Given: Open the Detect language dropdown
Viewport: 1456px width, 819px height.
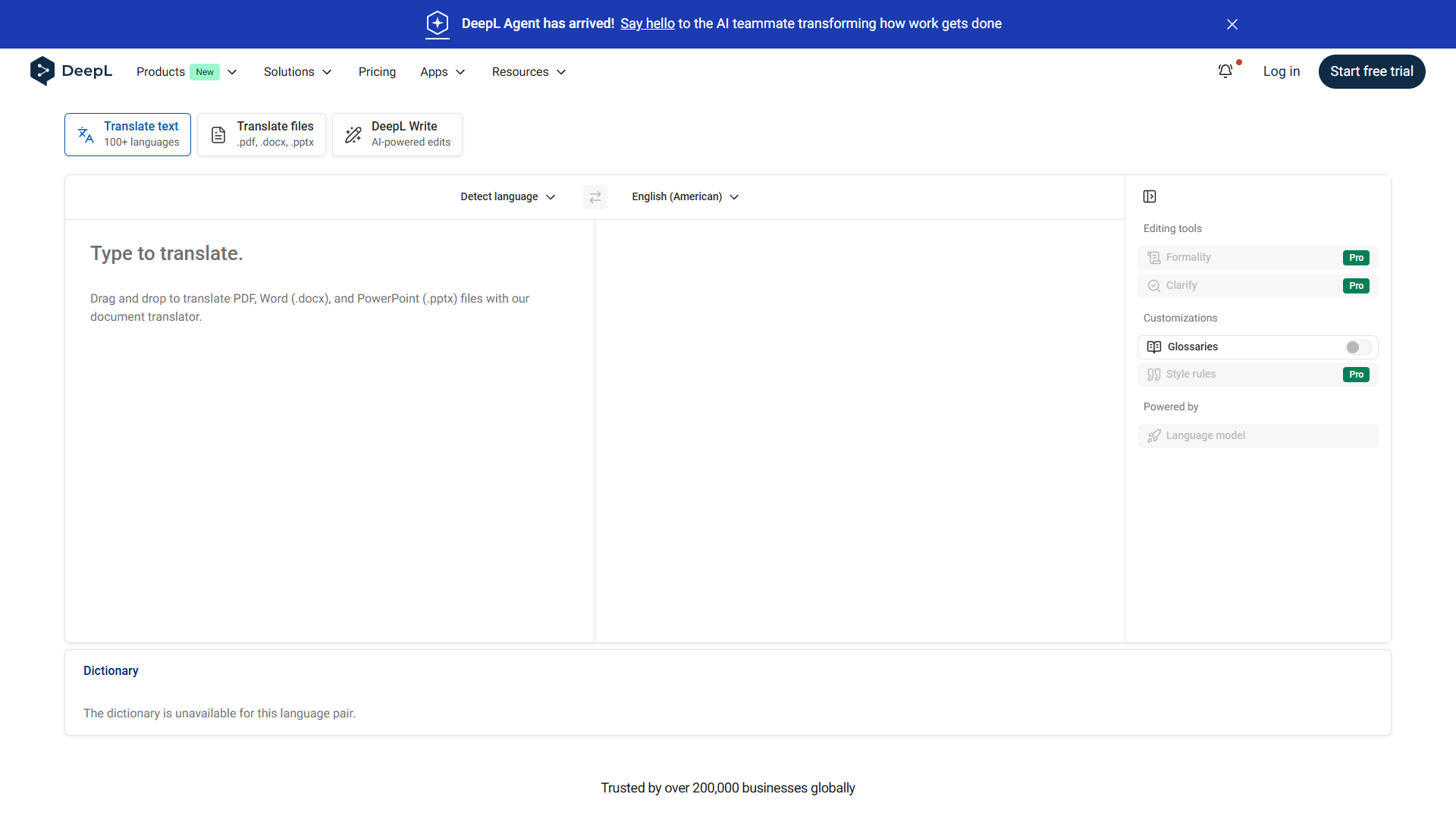Looking at the screenshot, I should [x=507, y=197].
